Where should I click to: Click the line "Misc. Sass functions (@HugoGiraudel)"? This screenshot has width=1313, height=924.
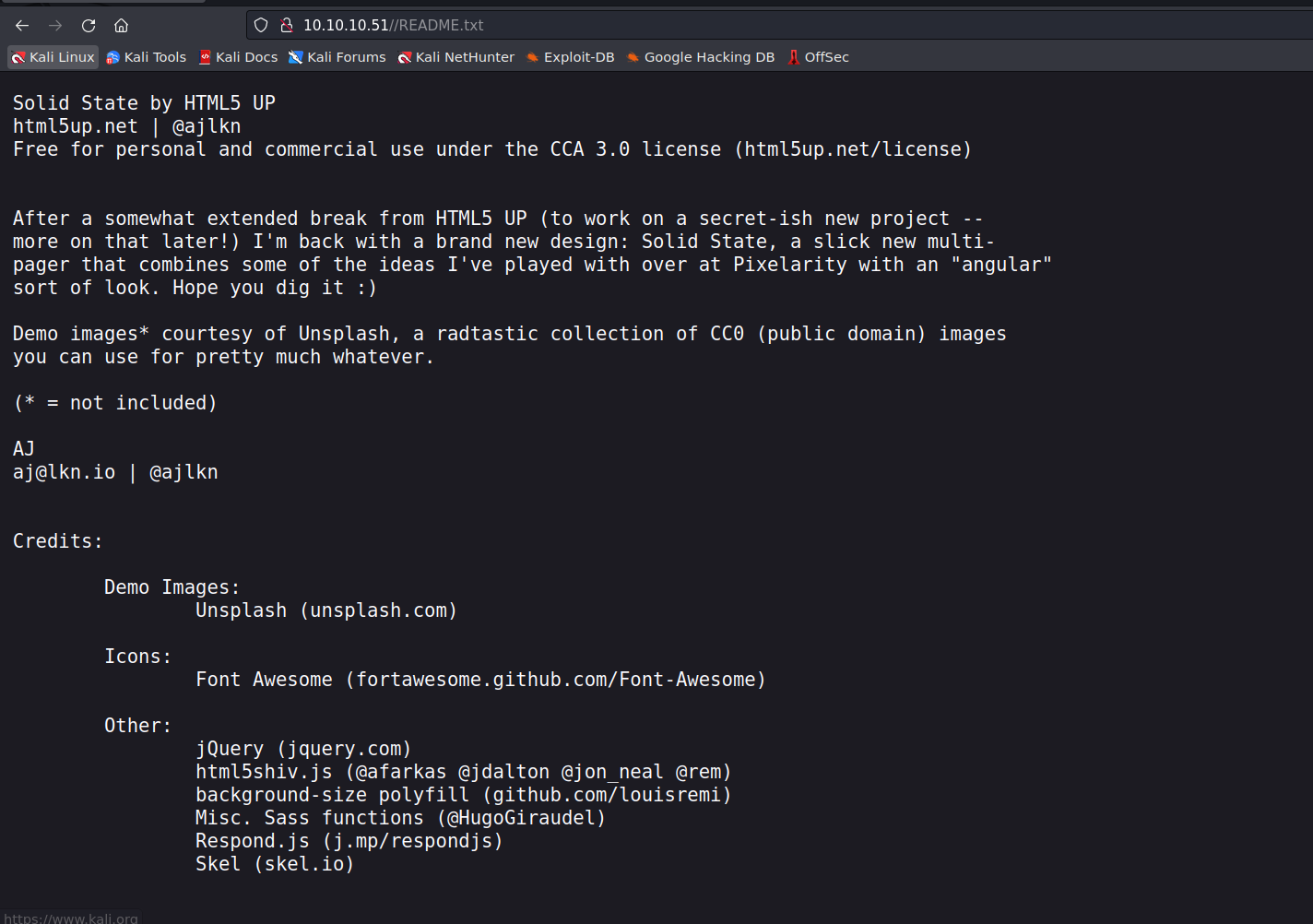pyautogui.click(x=401, y=818)
